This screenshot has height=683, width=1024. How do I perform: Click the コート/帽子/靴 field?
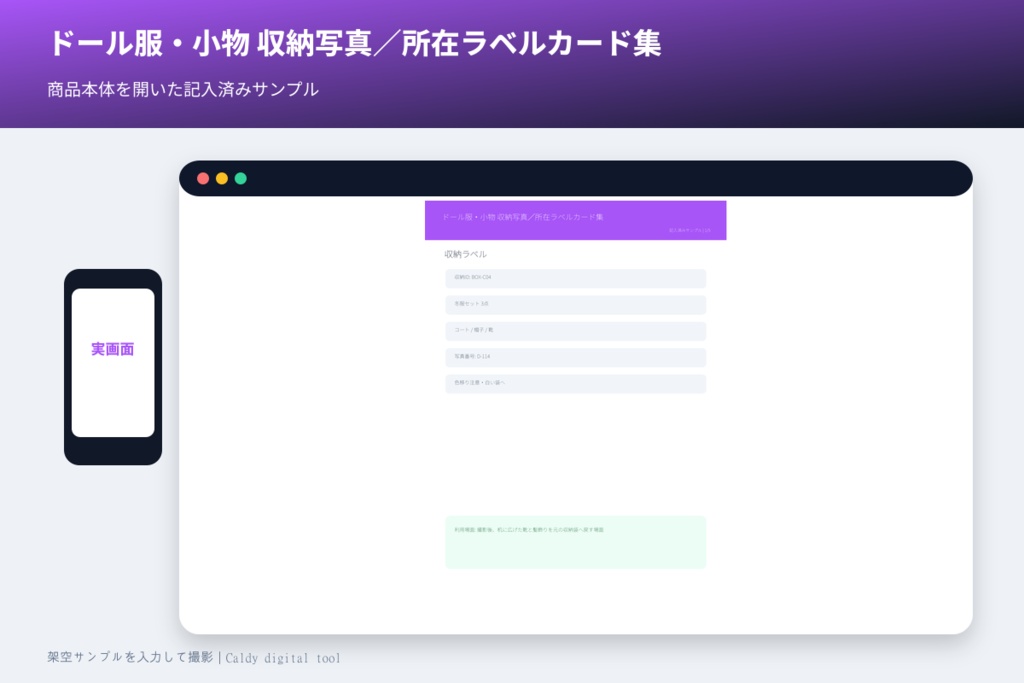[575, 331]
